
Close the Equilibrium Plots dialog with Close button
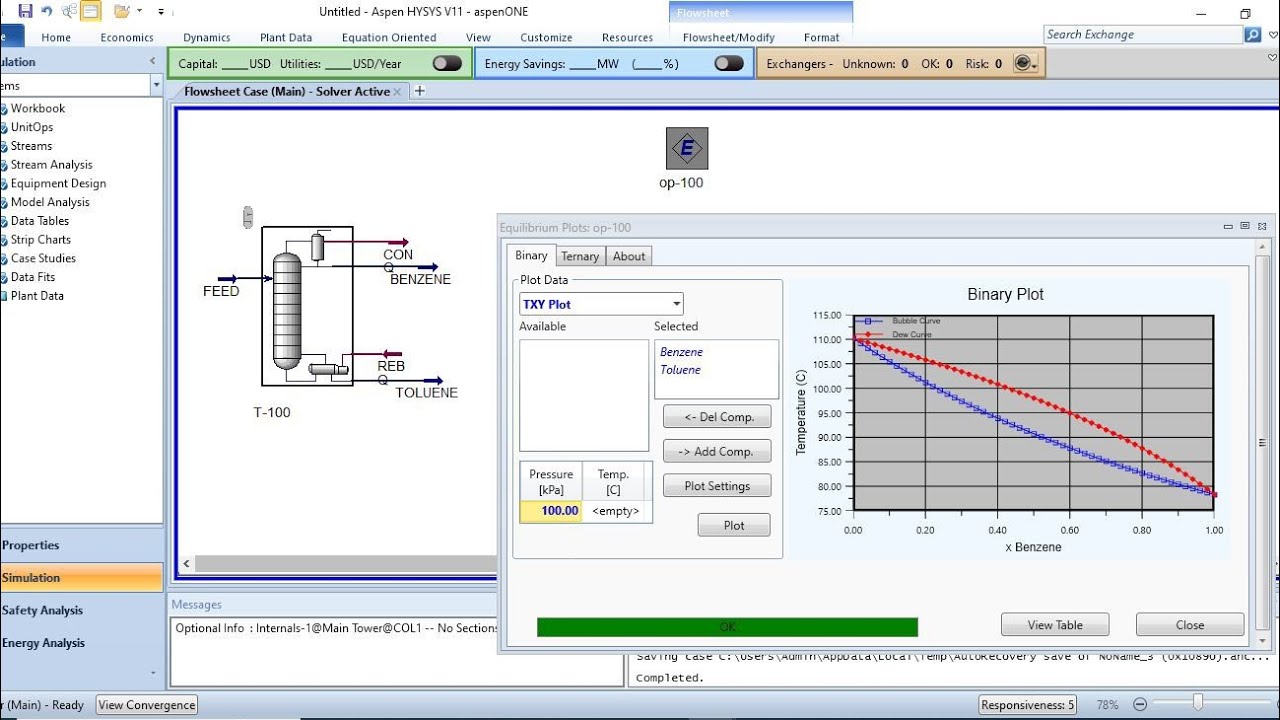[x=1190, y=625]
